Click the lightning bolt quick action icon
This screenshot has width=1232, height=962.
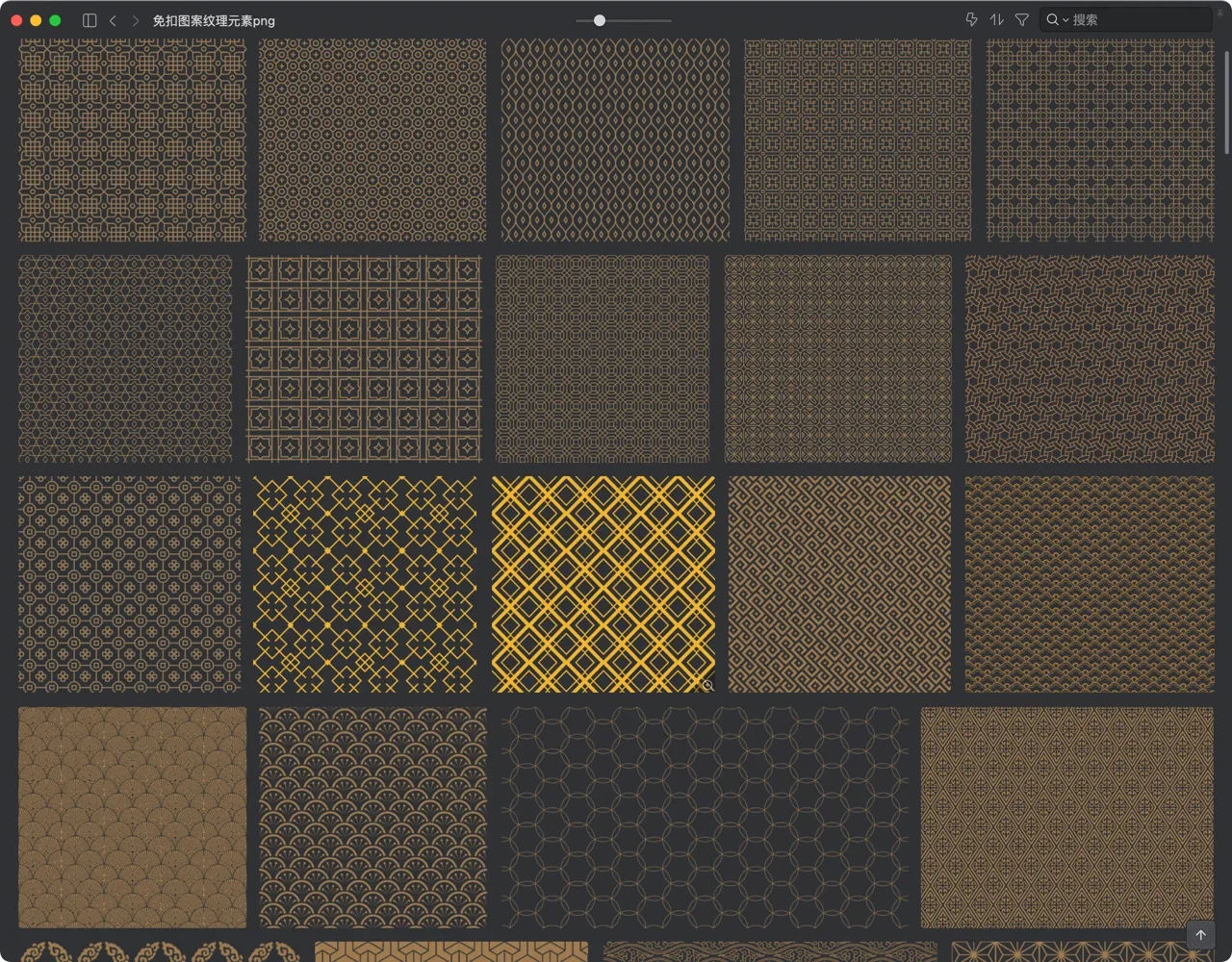point(971,19)
